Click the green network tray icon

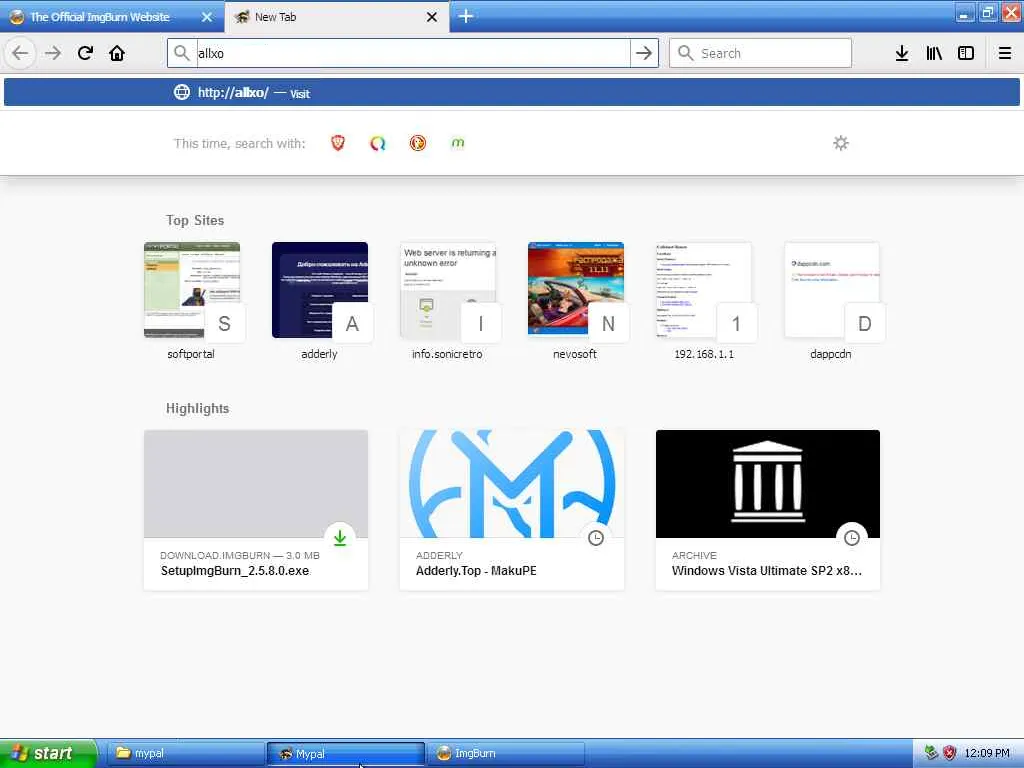pos(931,753)
